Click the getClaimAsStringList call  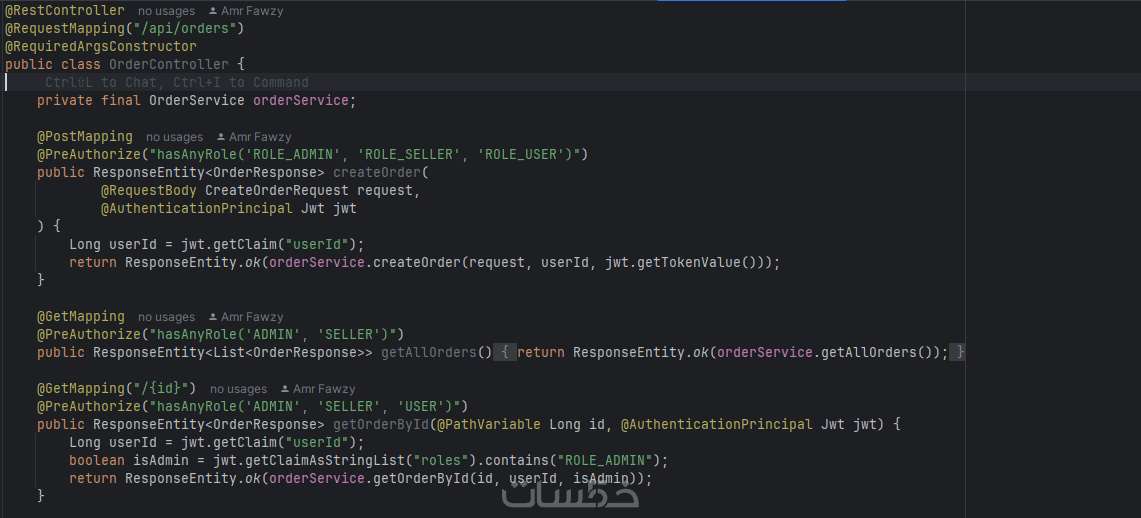pyautogui.click(x=324, y=461)
